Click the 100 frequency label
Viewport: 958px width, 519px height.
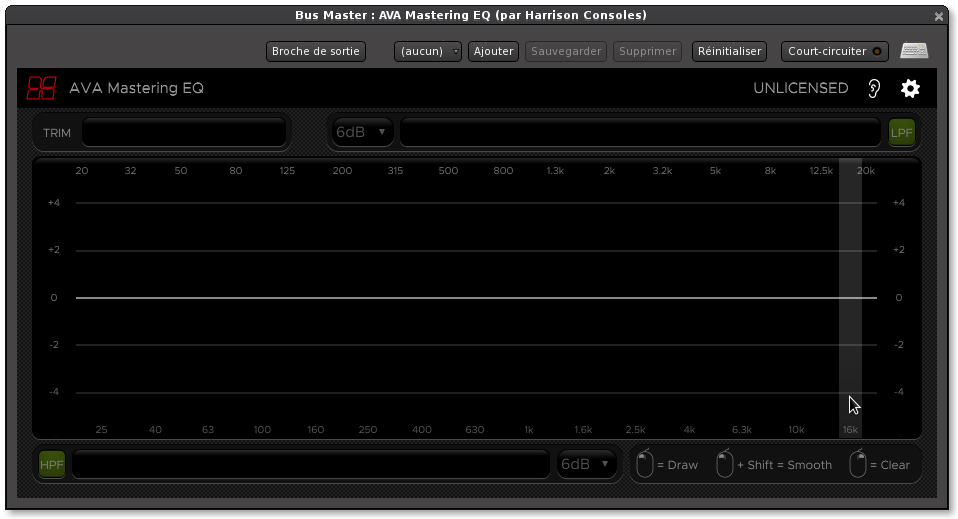(x=262, y=430)
